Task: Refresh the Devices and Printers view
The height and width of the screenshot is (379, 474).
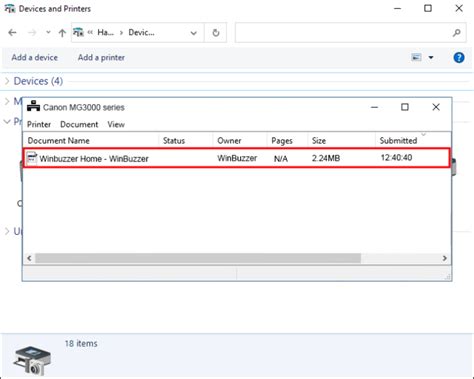Action: pyautogui.click(x=216, y=33)
